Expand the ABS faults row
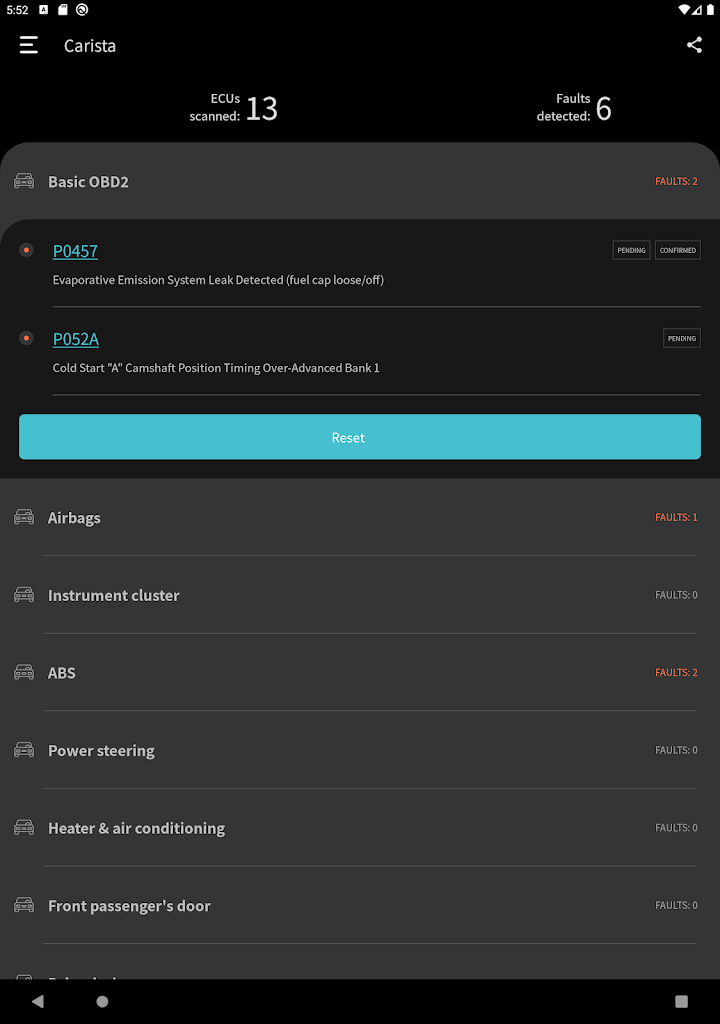The height and width of the screenshot is (1024, 720). 360,672
